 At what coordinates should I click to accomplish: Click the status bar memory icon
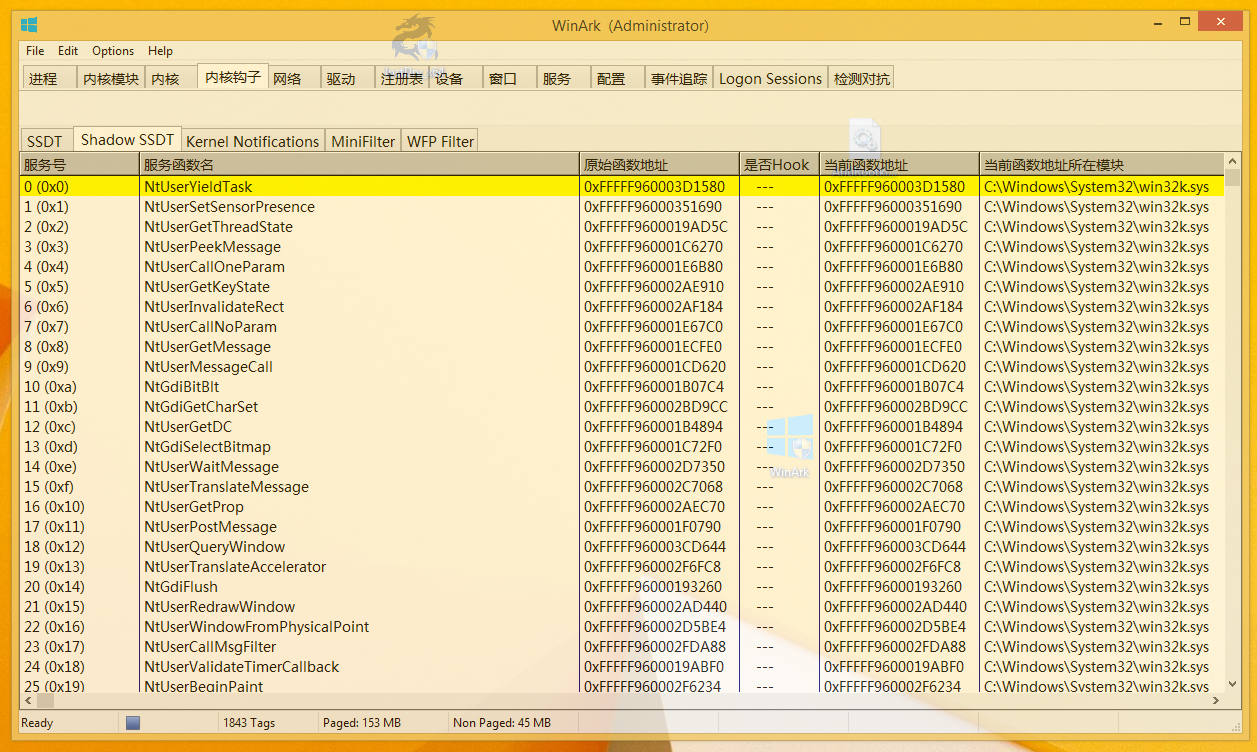tap(133, 723)
